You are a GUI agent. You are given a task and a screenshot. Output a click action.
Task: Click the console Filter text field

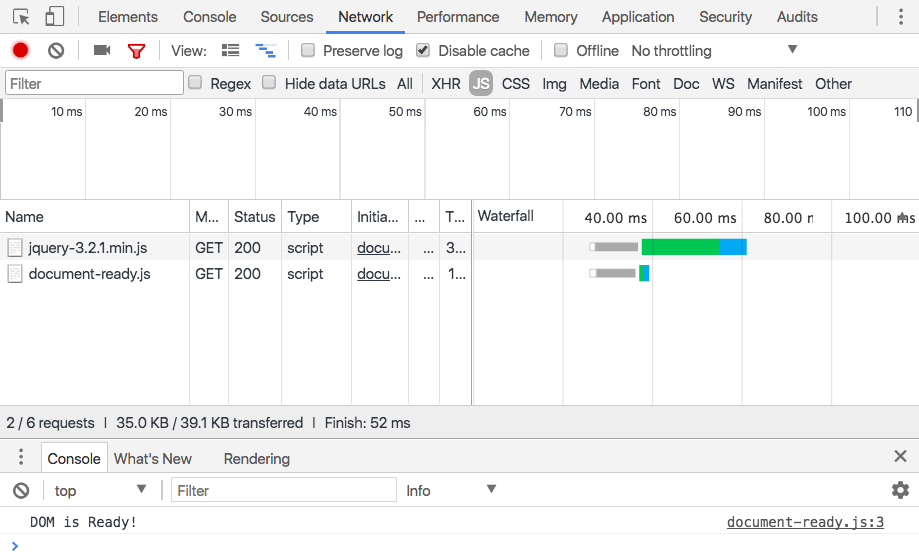click(284, 490)
